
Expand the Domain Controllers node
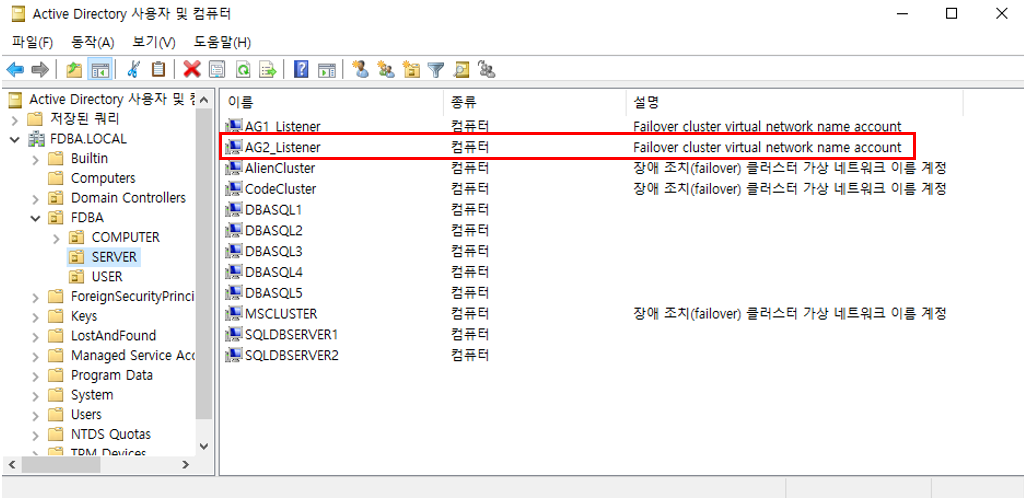36,198
